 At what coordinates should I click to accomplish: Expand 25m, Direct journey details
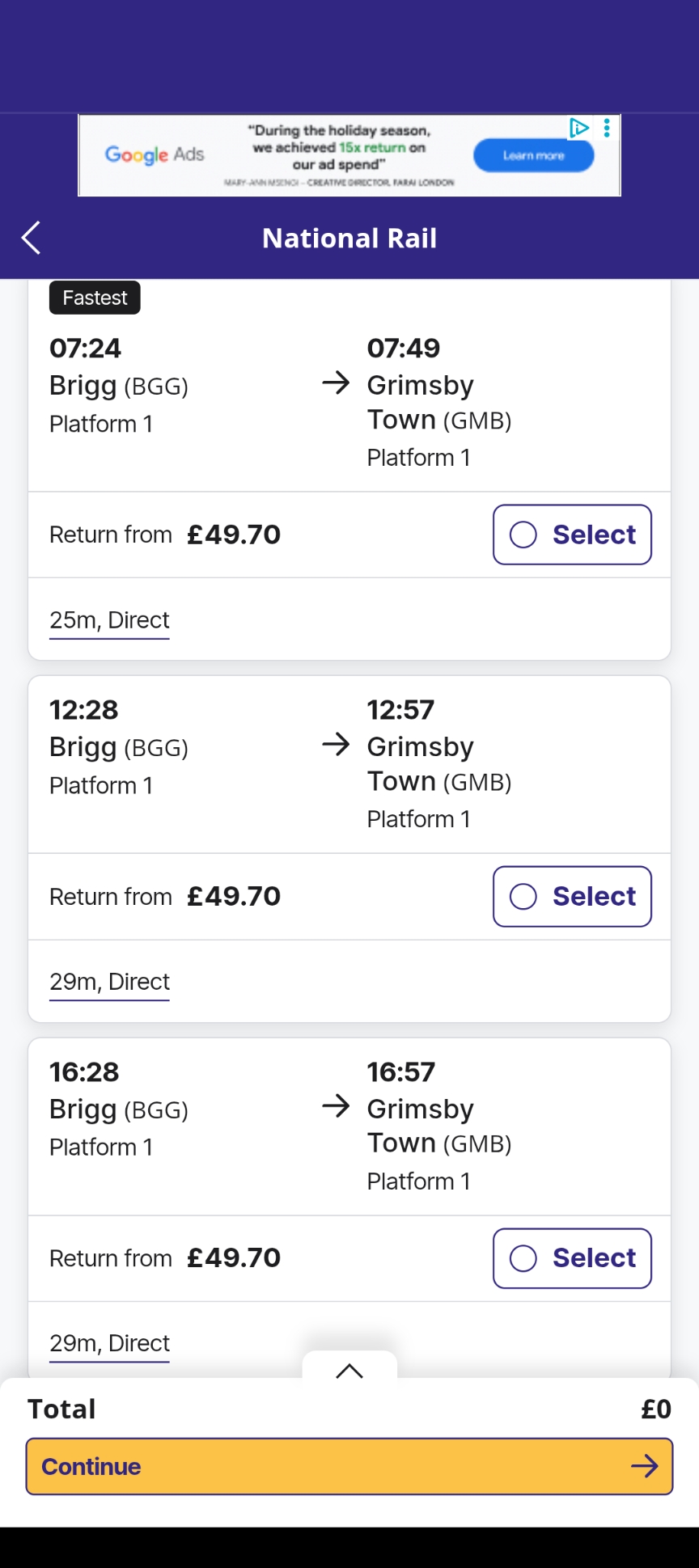pos(109,620)
